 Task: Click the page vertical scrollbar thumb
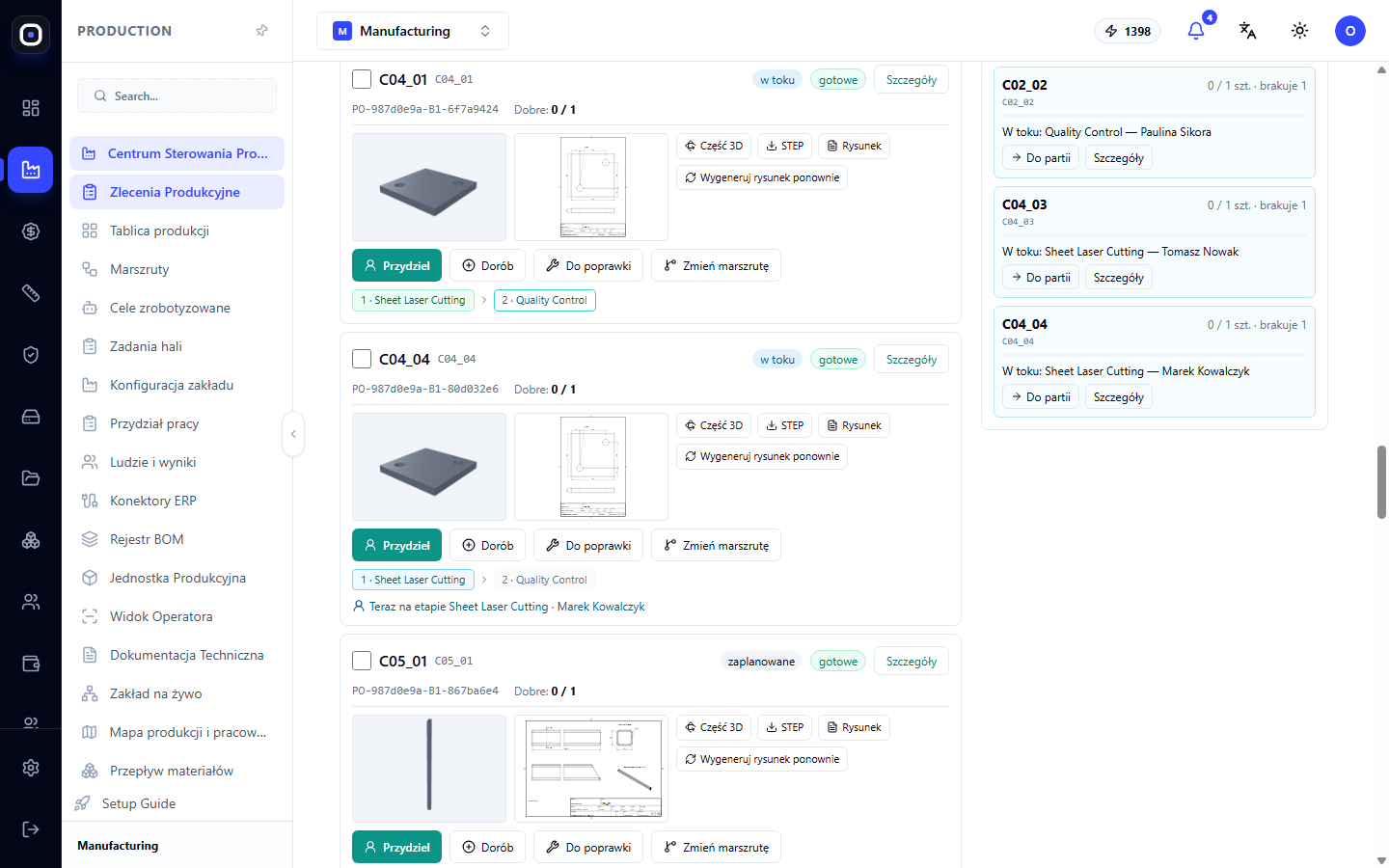[1381, 482]
